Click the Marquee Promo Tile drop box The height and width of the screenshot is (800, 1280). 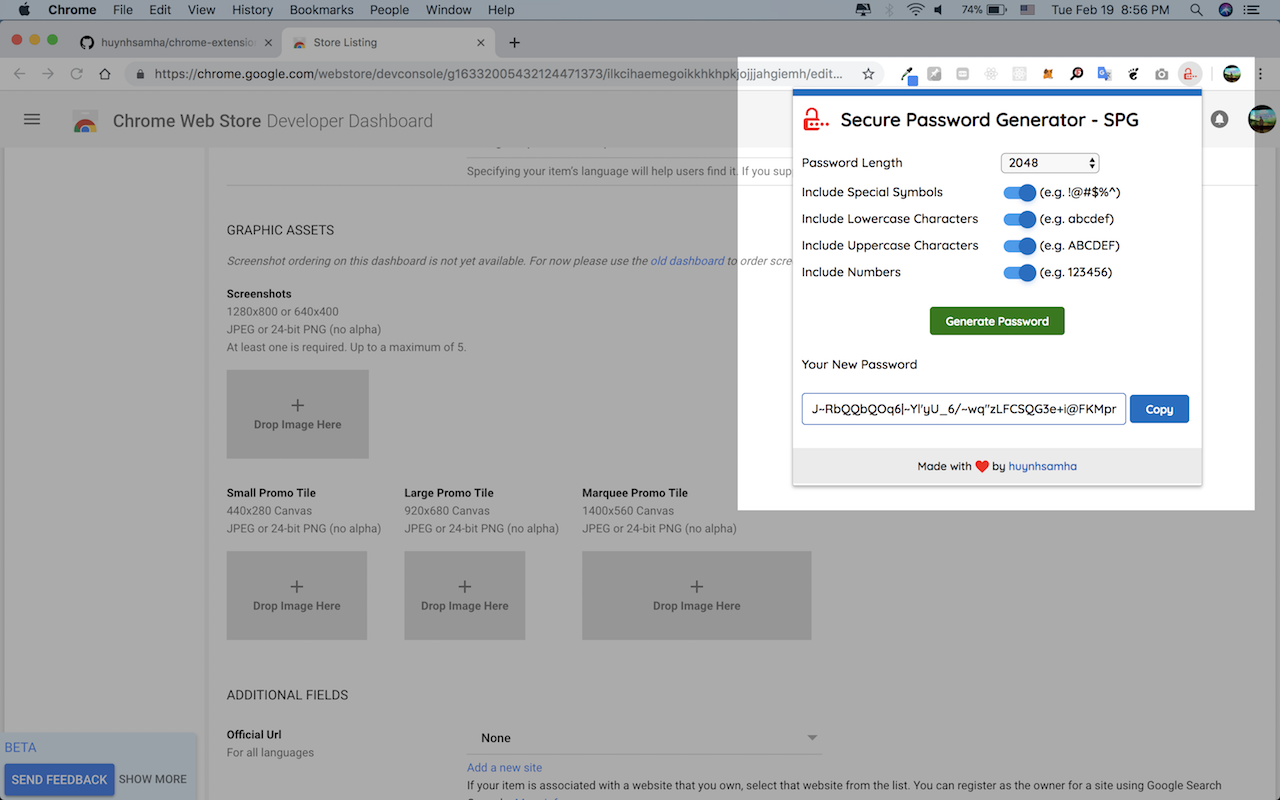pyautogui.click(x=697, y=596)
